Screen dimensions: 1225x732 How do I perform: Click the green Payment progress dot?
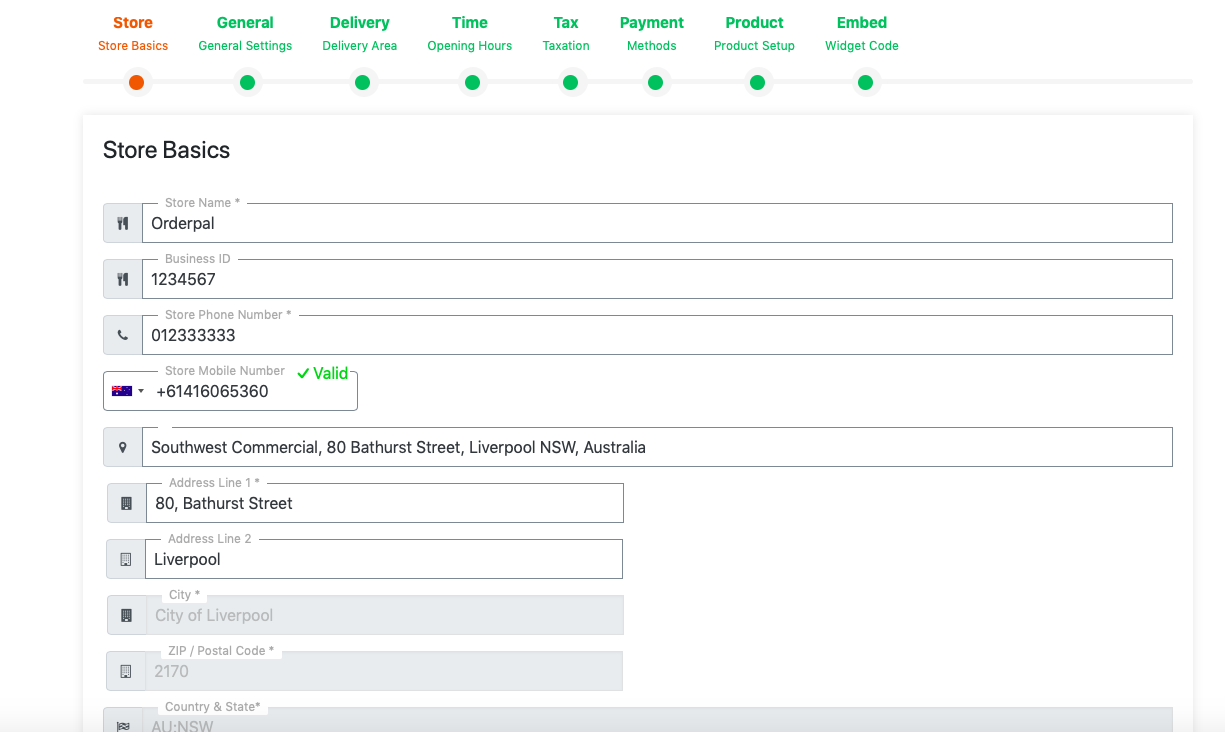tap(655, 82)
